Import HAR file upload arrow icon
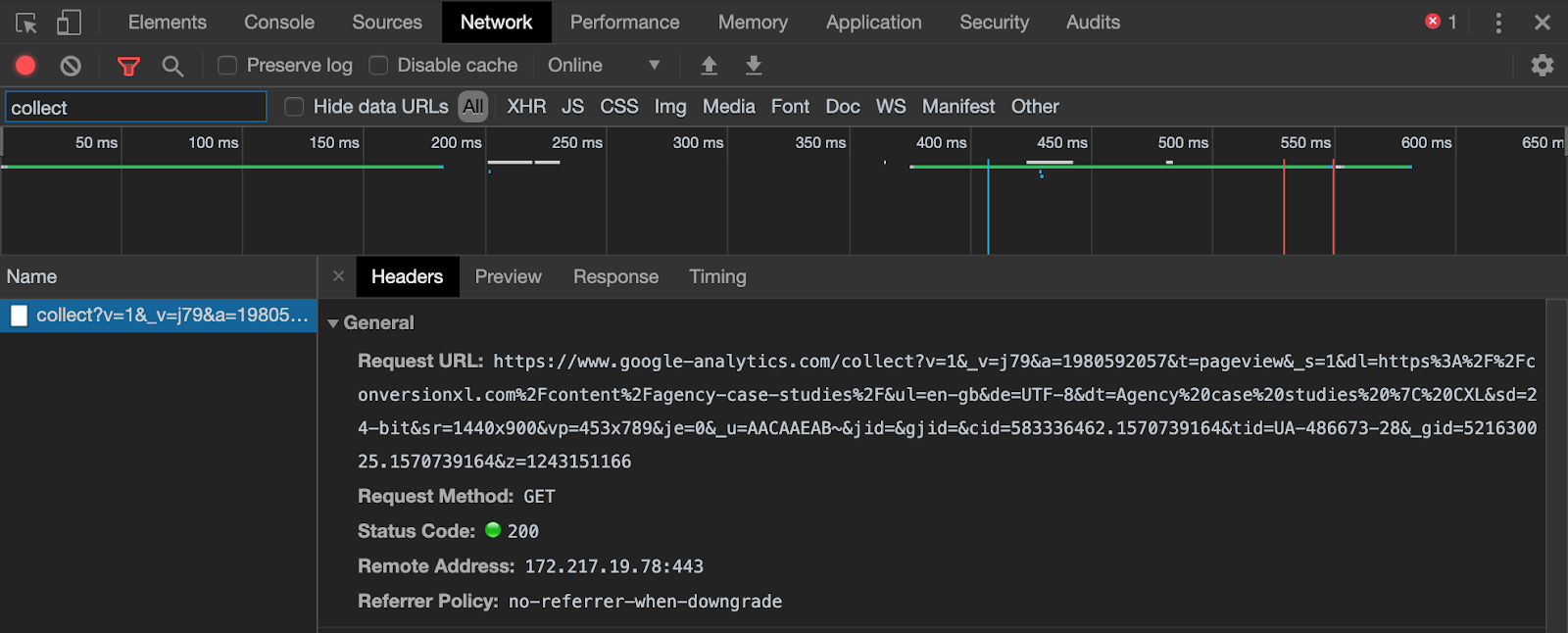The height and width of the screenshot is (633, 1568). click(709, 66)
